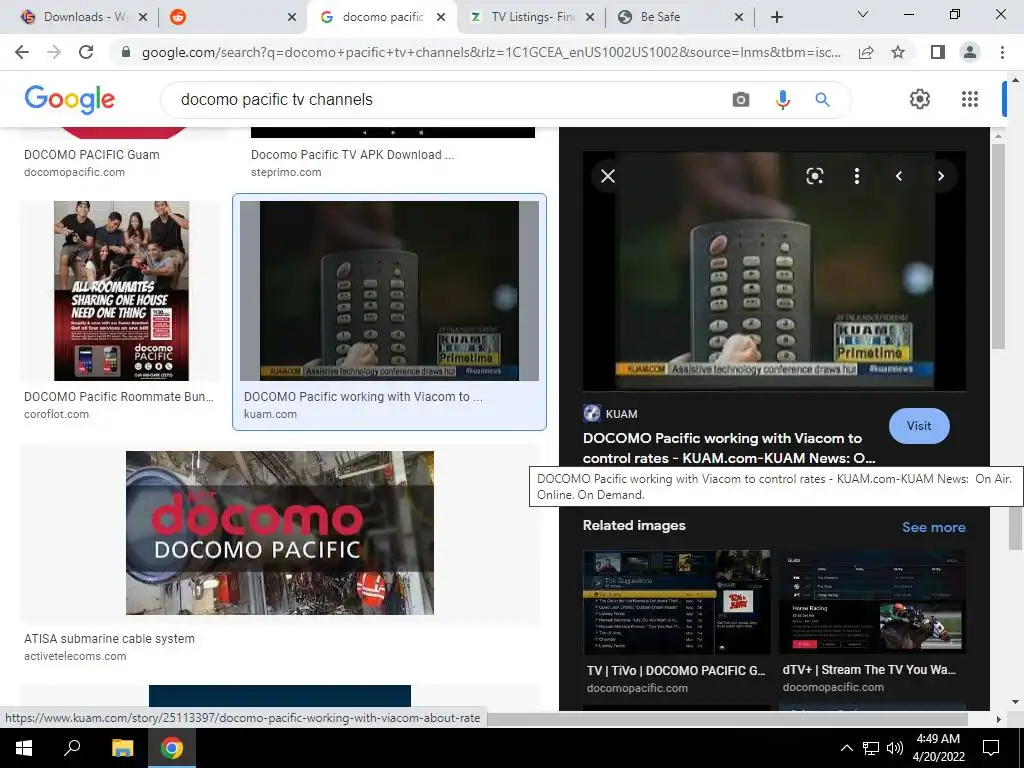Viewport: 1024px width, 768px height.
Task: Click ATISA submarine cable system caption
Action: 109,639
